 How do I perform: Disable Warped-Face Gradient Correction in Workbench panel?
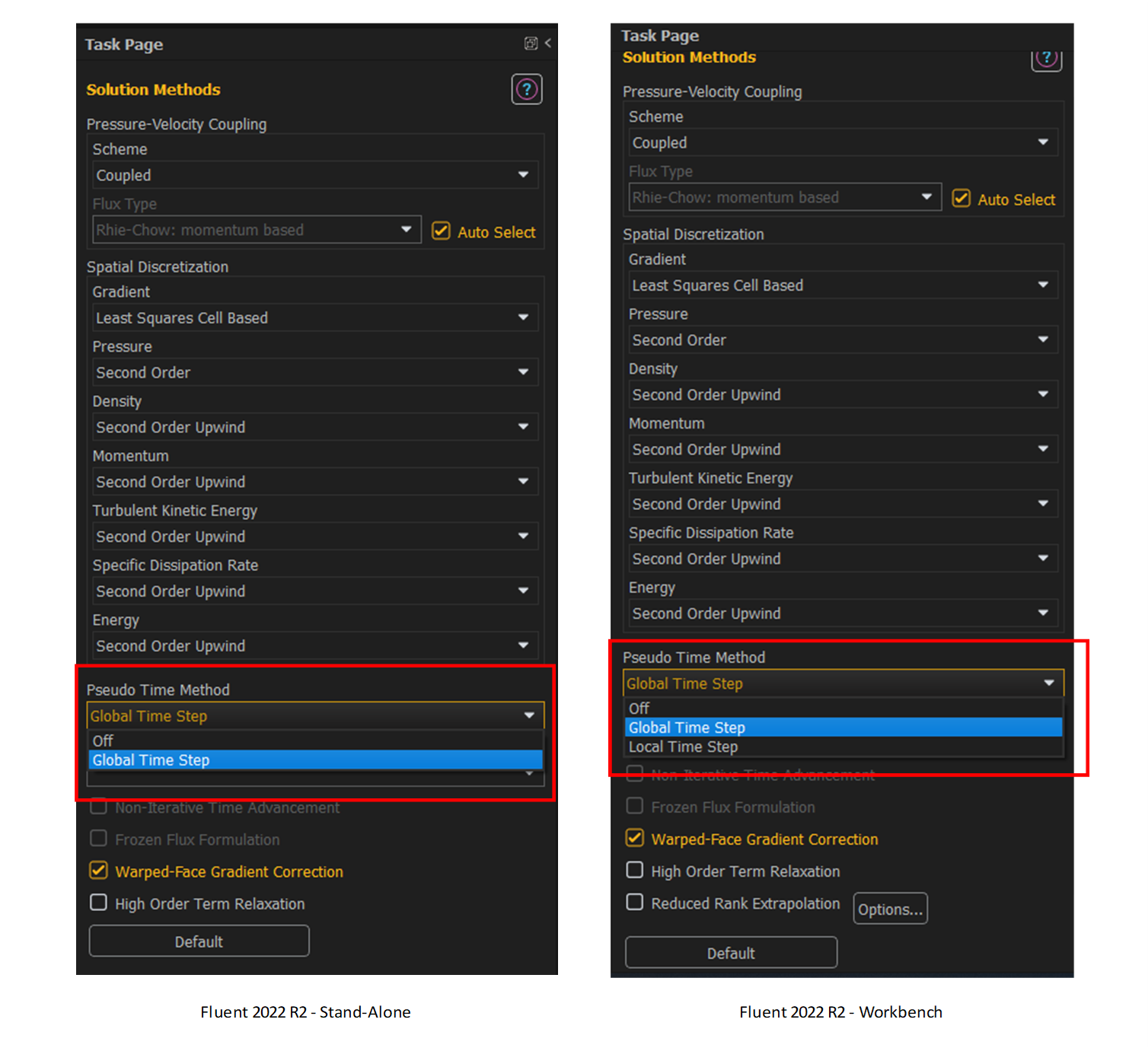(x=635, y=838)
